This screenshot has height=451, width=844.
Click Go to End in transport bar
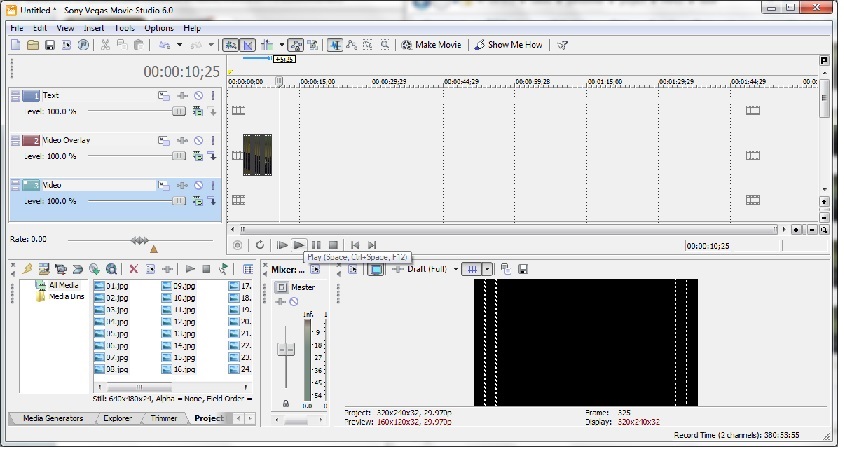click(x=371, y=246)
